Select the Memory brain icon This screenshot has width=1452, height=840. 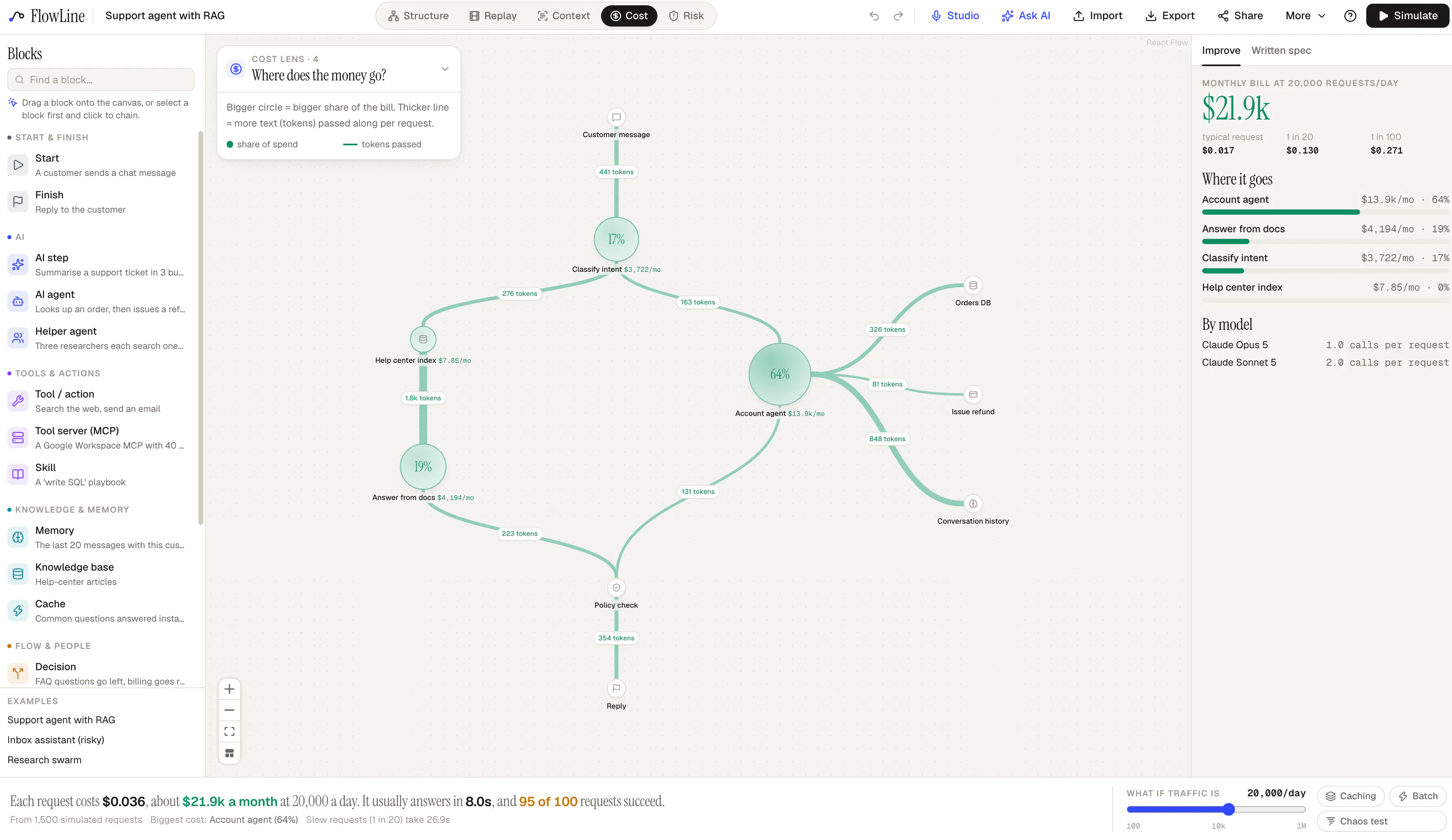tap(18, 538)
